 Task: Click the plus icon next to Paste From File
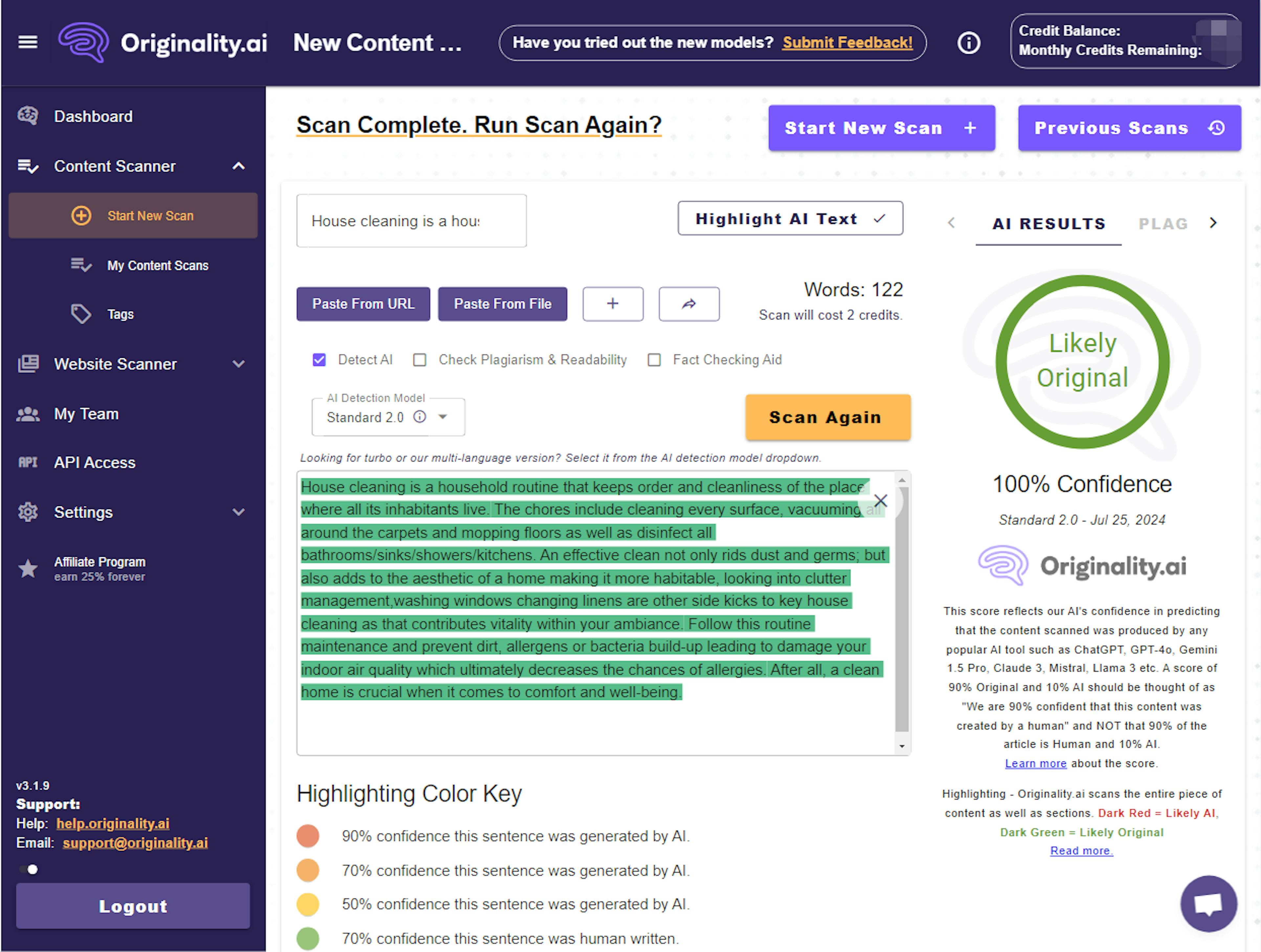point(613,304)
